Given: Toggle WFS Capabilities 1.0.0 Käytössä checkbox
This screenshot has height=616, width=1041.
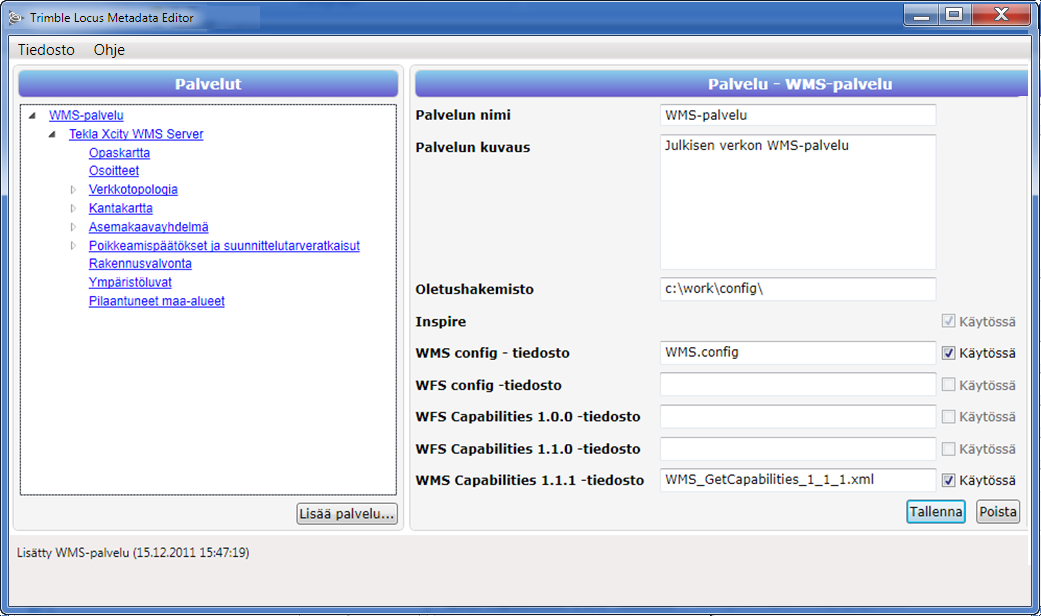Looking at the screenshot, I should (949, 417).
